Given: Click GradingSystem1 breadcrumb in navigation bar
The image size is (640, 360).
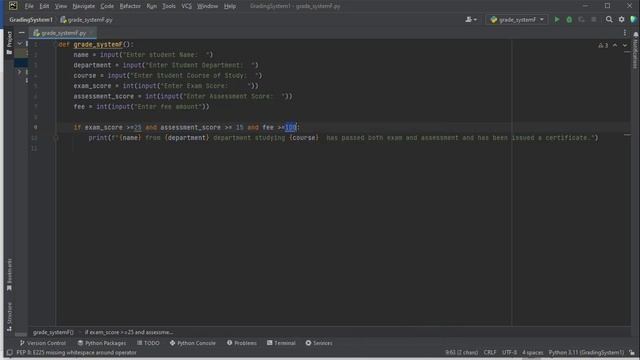Looking at the screenshot, I should tap(31, 20).
